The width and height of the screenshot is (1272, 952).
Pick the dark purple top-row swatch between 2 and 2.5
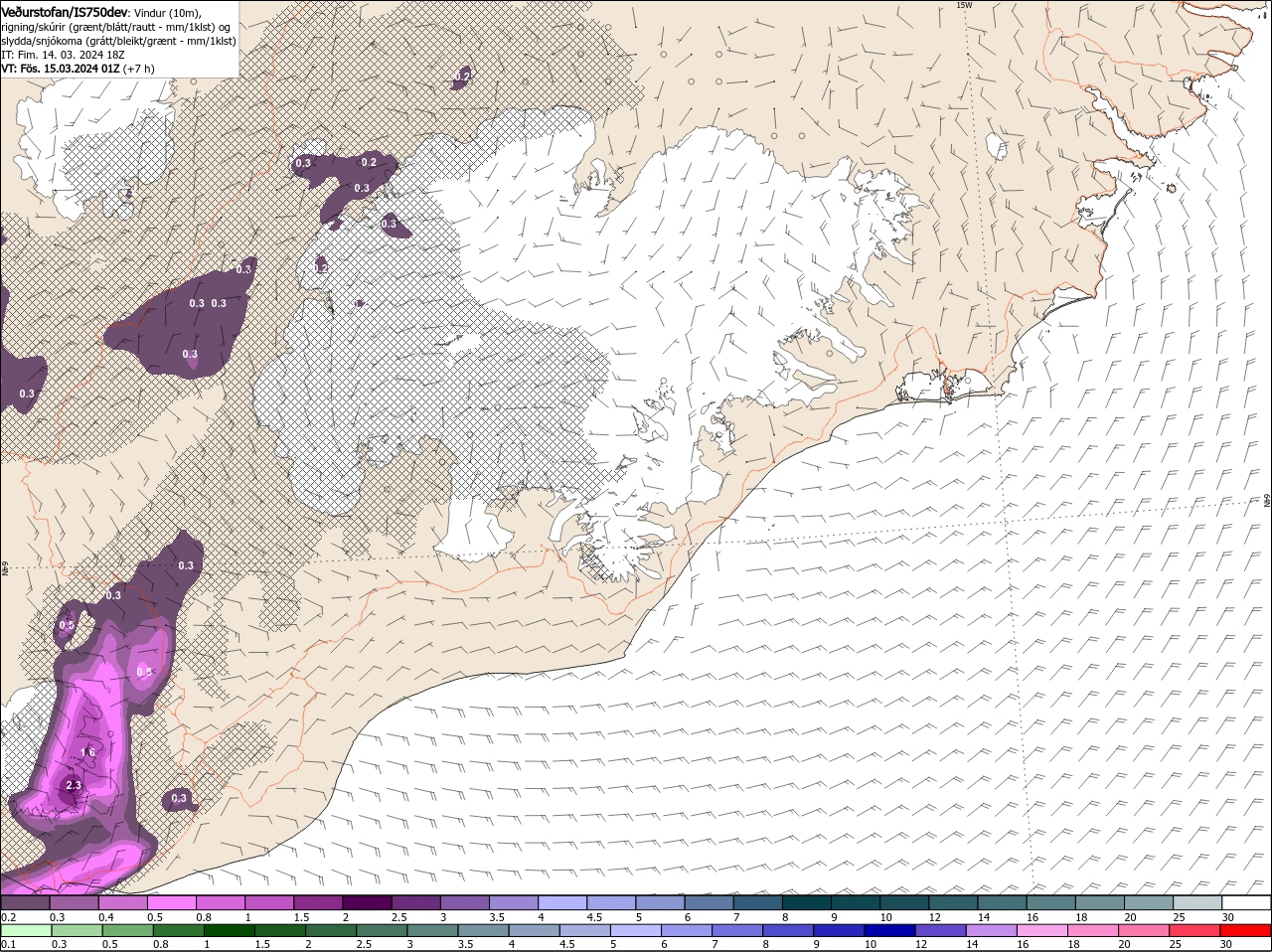pyautogui.click(x=367, y=902)
